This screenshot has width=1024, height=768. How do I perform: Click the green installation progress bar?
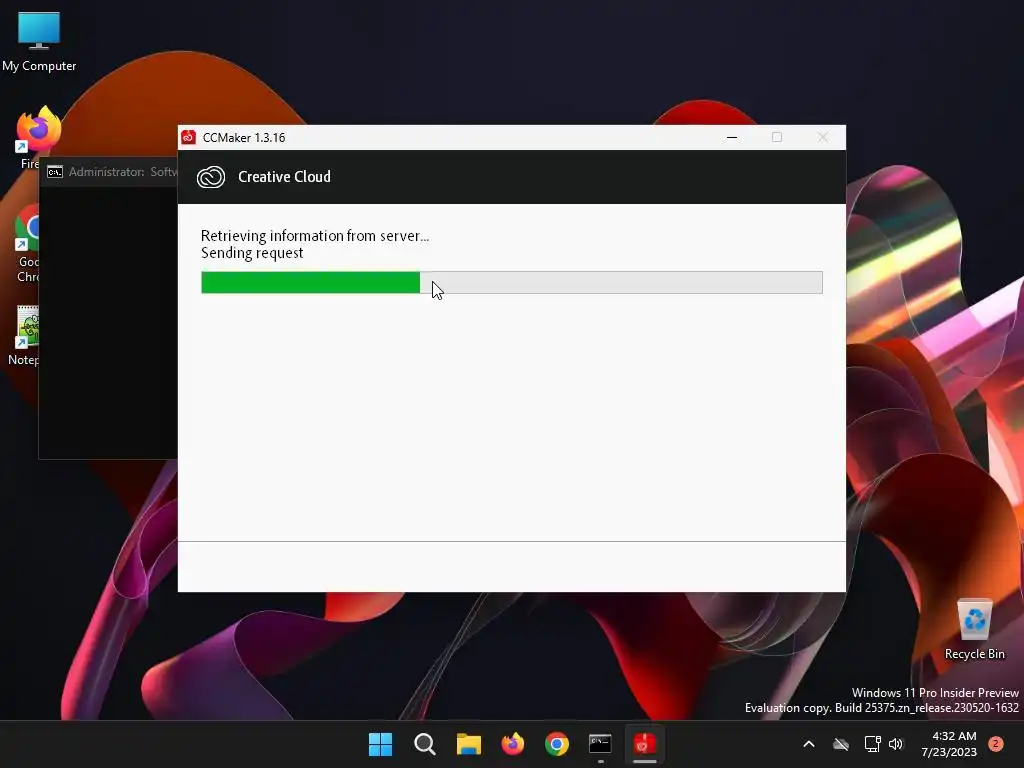511,282
